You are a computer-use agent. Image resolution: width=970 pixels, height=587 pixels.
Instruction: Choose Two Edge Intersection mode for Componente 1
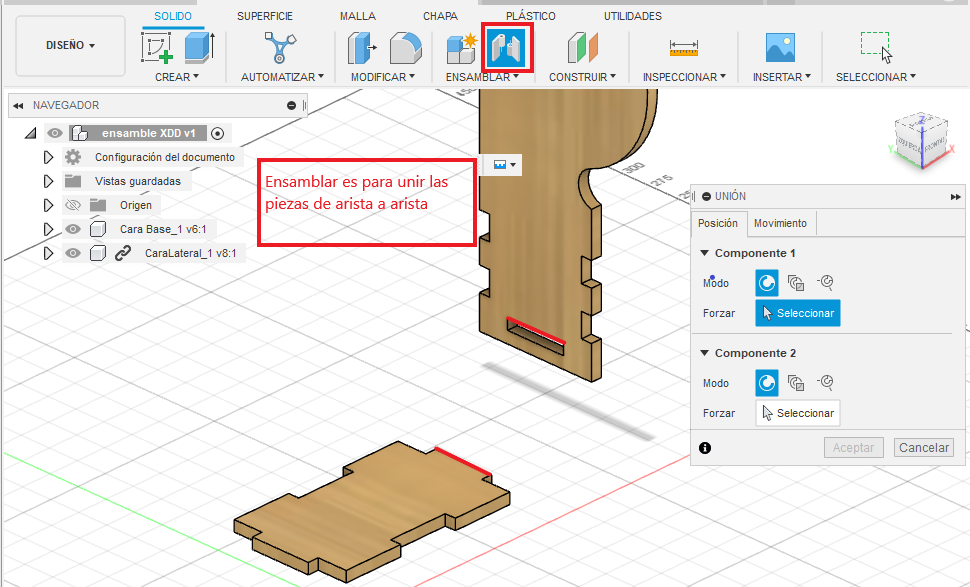825,283
